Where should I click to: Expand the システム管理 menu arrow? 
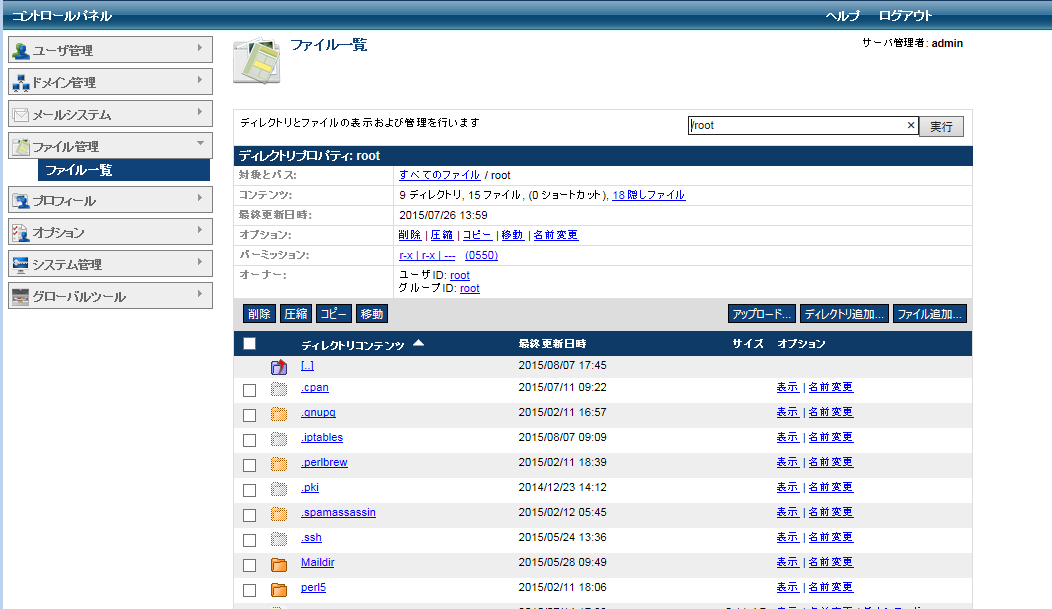click(x=200, y=262)
